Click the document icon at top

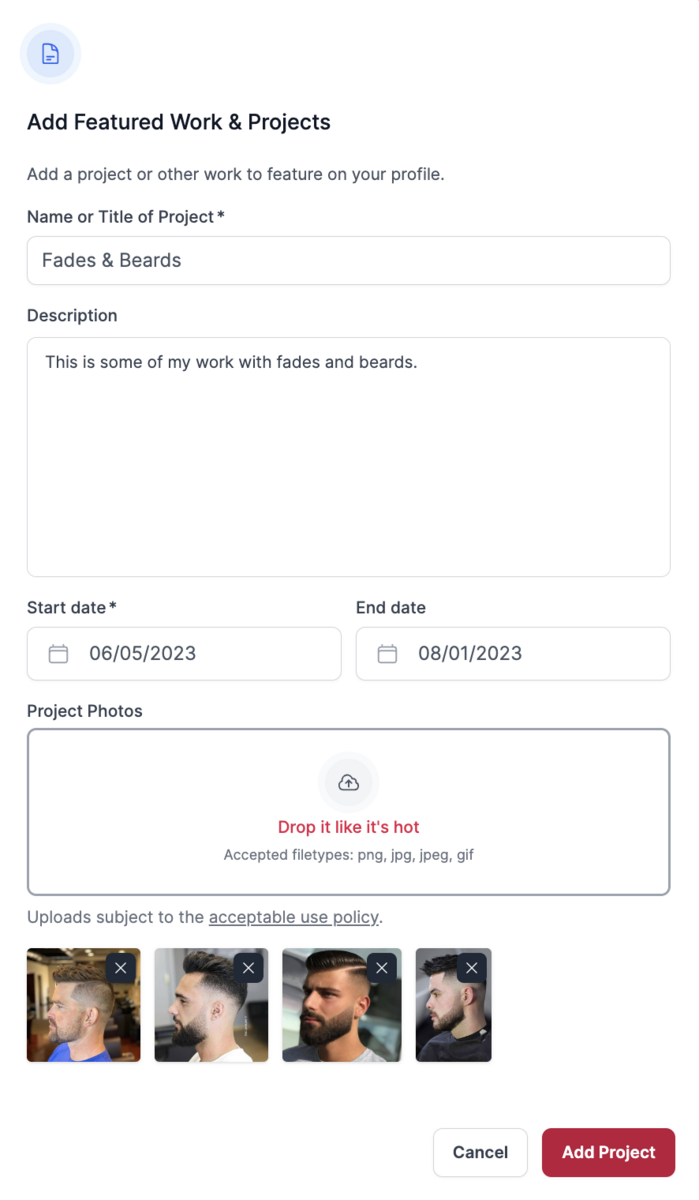point(50,54)
